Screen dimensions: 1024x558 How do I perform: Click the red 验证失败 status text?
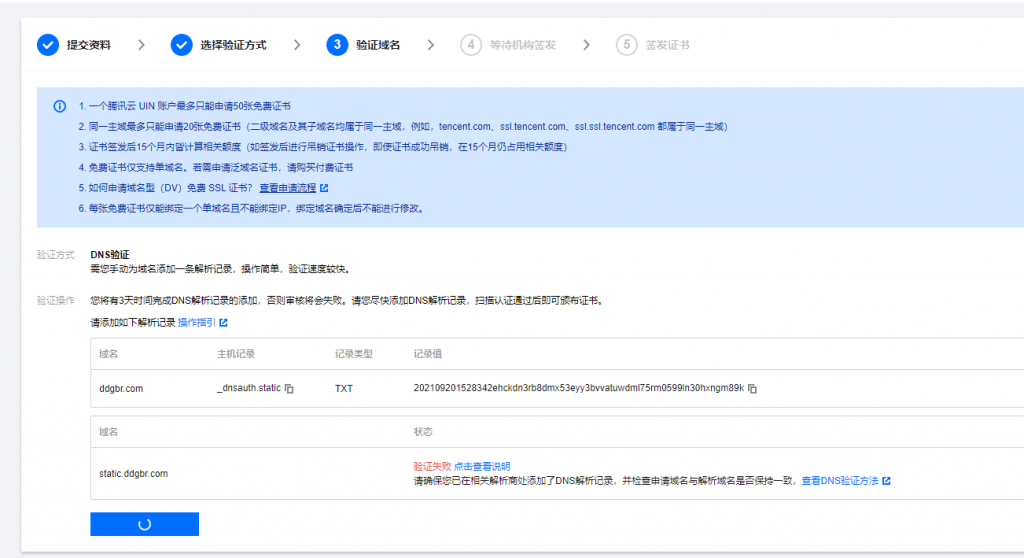tap(432, 467)
